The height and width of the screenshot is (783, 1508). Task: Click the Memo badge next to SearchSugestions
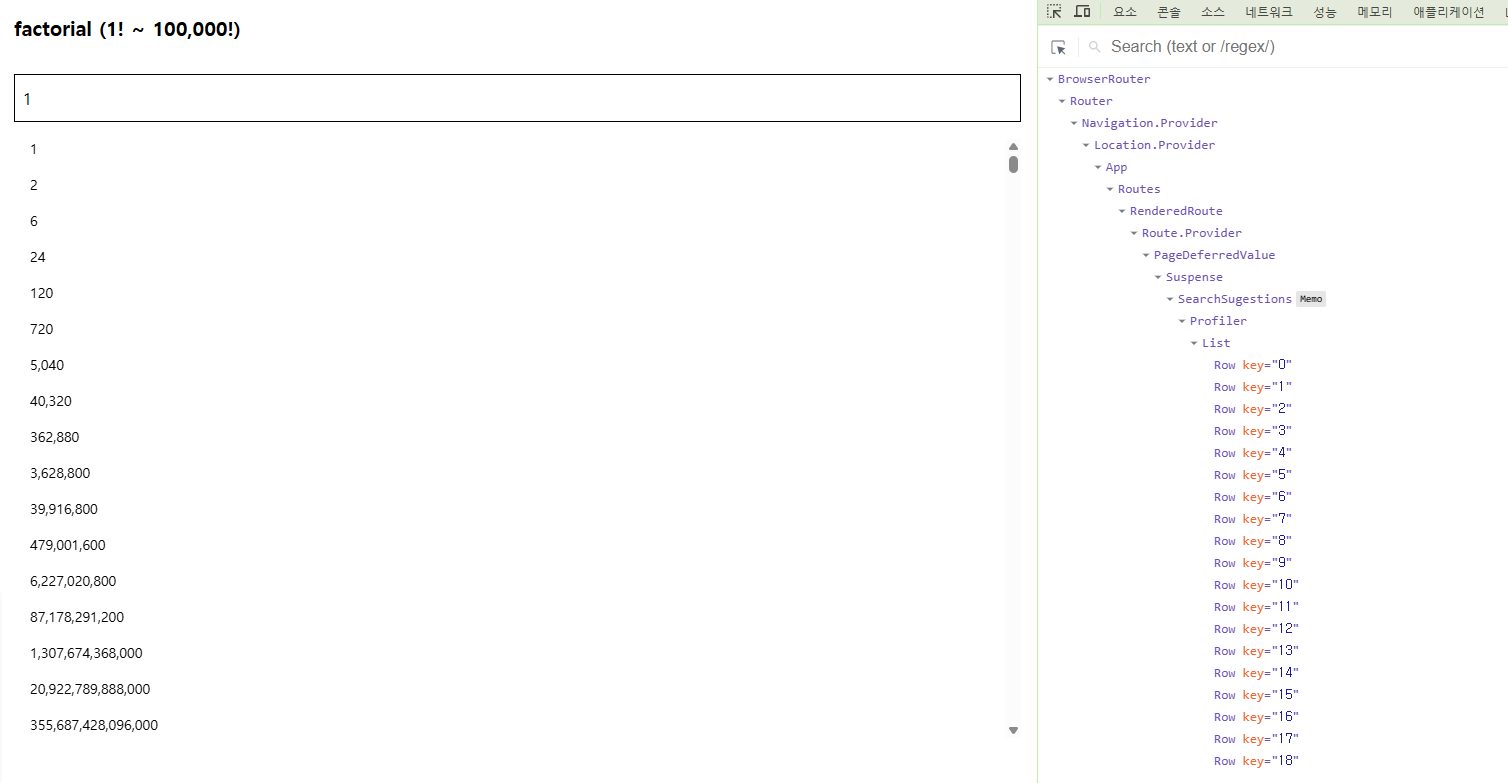point(1311,299)
